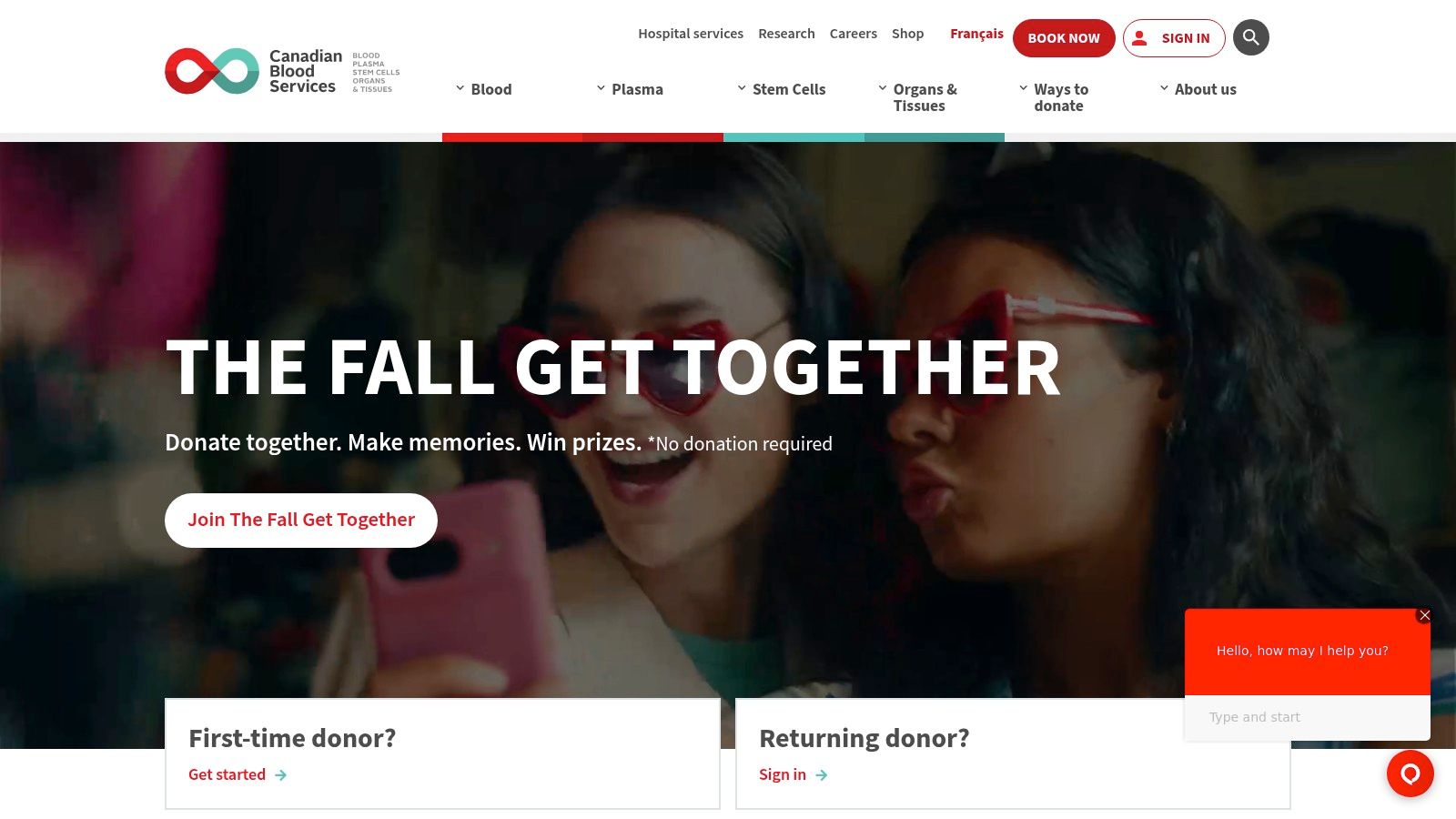The image size is (1456, 819).
Task: Switch language to Français
Action: click(x=976, y=34)
